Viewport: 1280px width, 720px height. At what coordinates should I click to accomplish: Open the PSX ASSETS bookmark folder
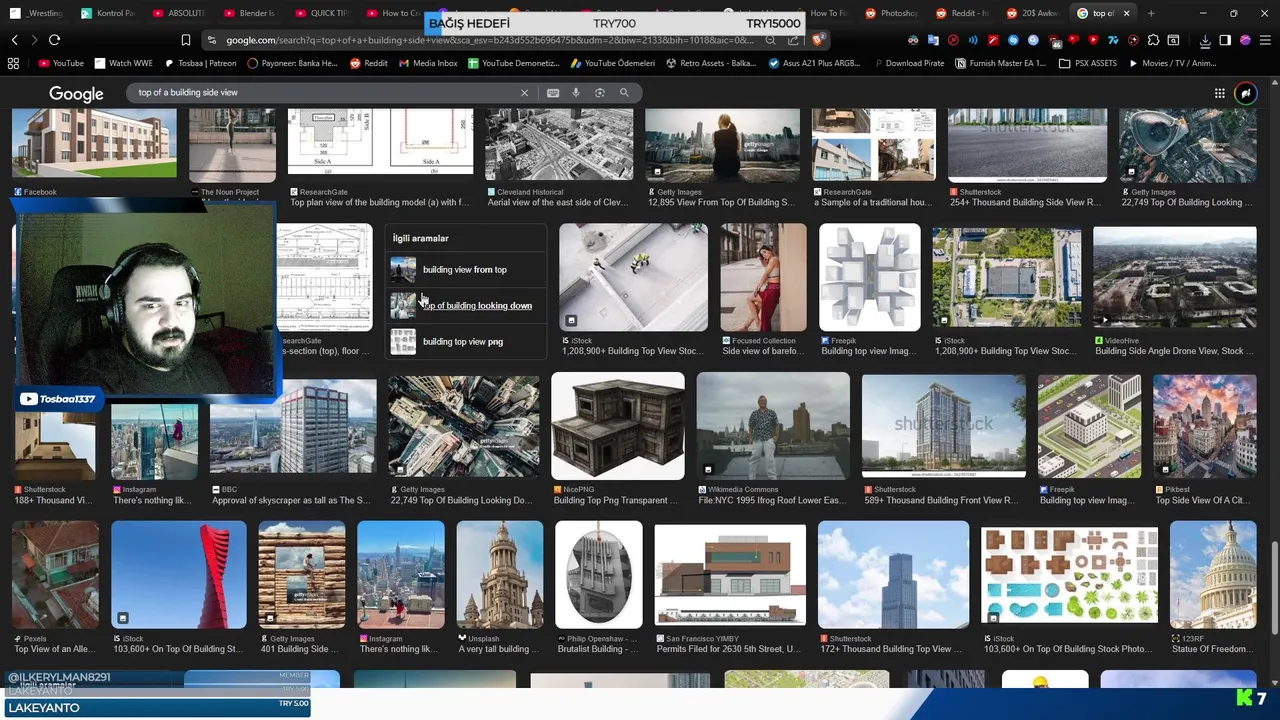click(x=1088, y=63)
